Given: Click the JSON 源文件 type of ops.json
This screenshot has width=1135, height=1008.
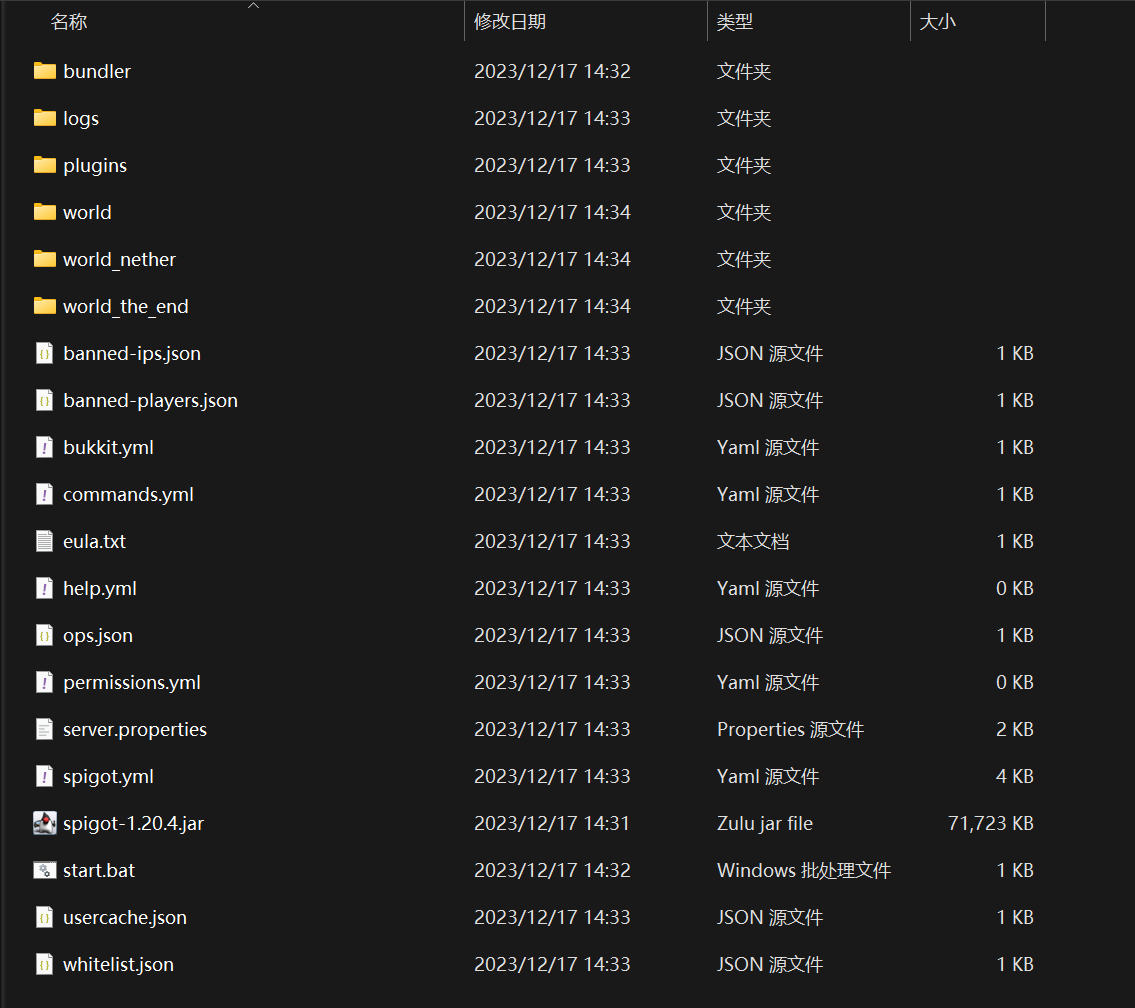Looking at the screenshot, I should tap(769, 635).
